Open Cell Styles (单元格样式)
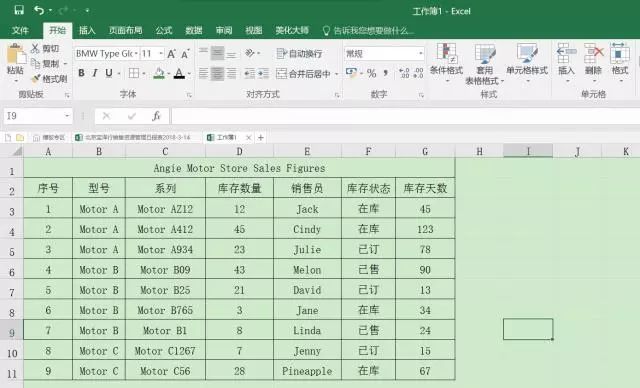 tap(527, 63)
